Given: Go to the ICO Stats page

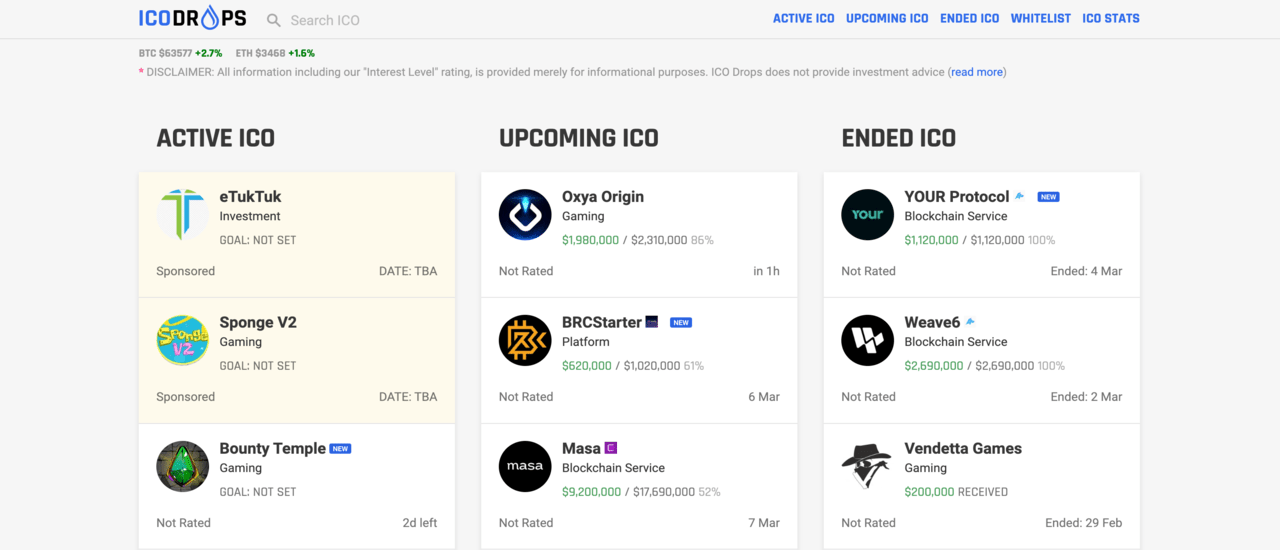Looking at the screenshot, I should 1110,18.
